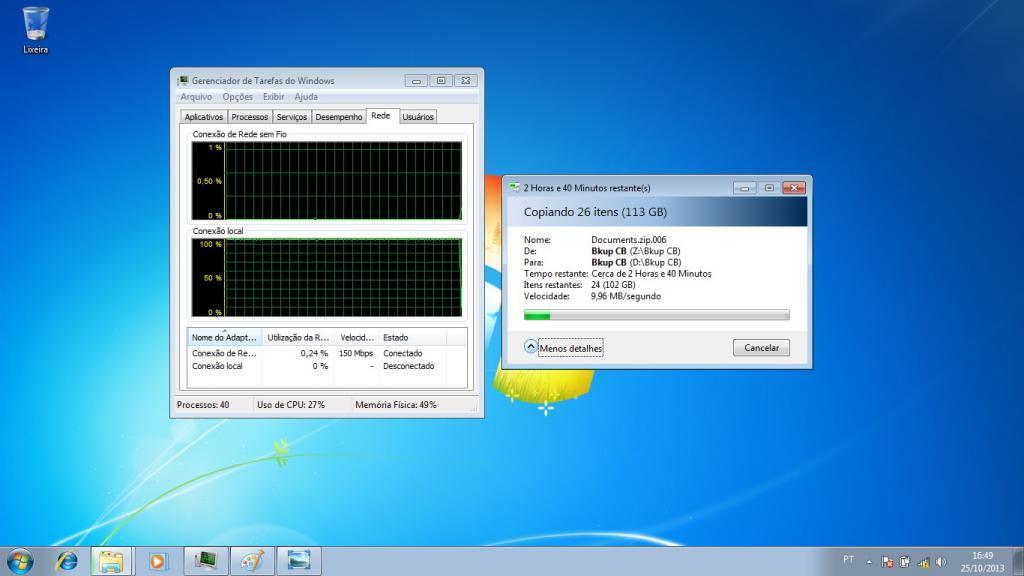Close the Task Manager window

(466, 81)
